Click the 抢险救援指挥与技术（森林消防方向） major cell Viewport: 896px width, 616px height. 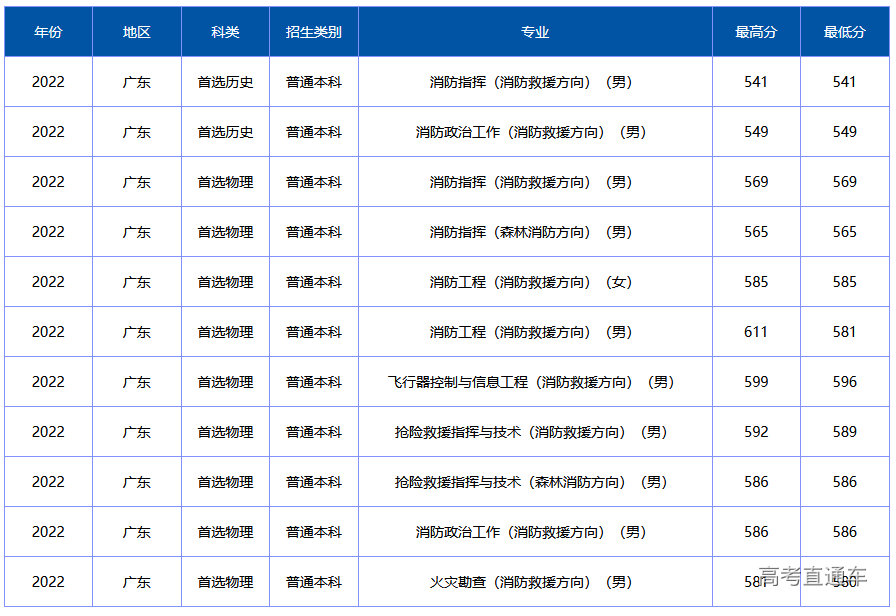531,482
